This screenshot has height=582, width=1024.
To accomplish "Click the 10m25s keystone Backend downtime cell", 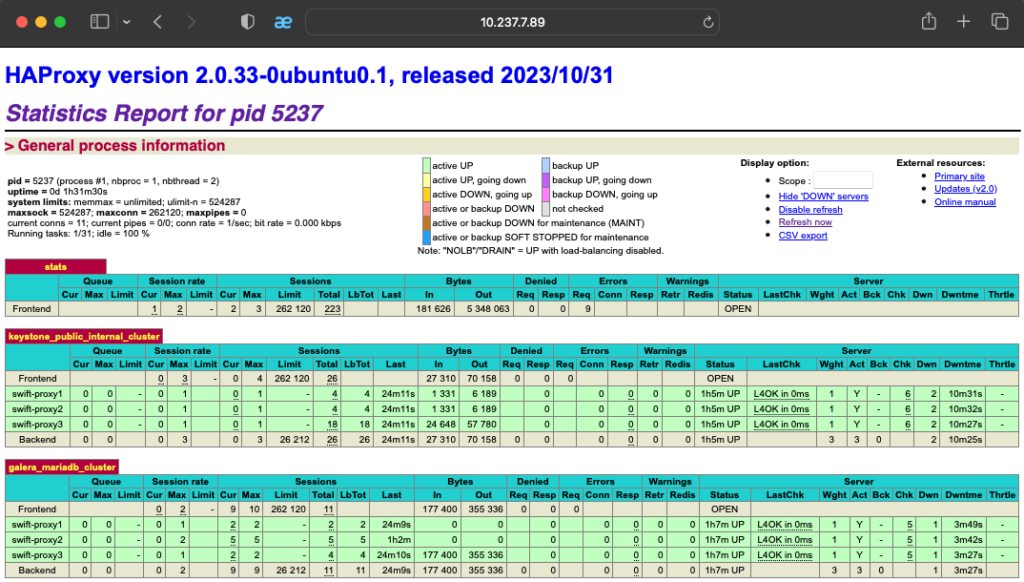I will pos(965,440).
